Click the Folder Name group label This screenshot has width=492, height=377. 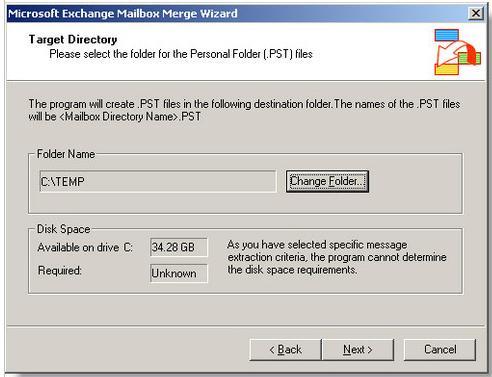(x=66, y=154)
